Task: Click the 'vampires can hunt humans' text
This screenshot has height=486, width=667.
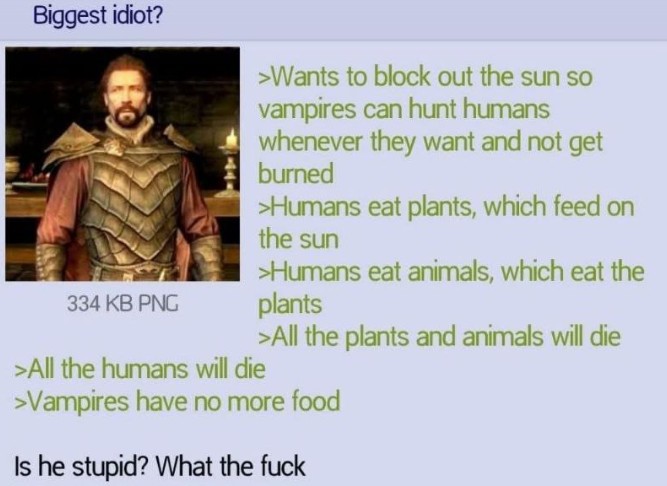Action: (x=404, y=109)
